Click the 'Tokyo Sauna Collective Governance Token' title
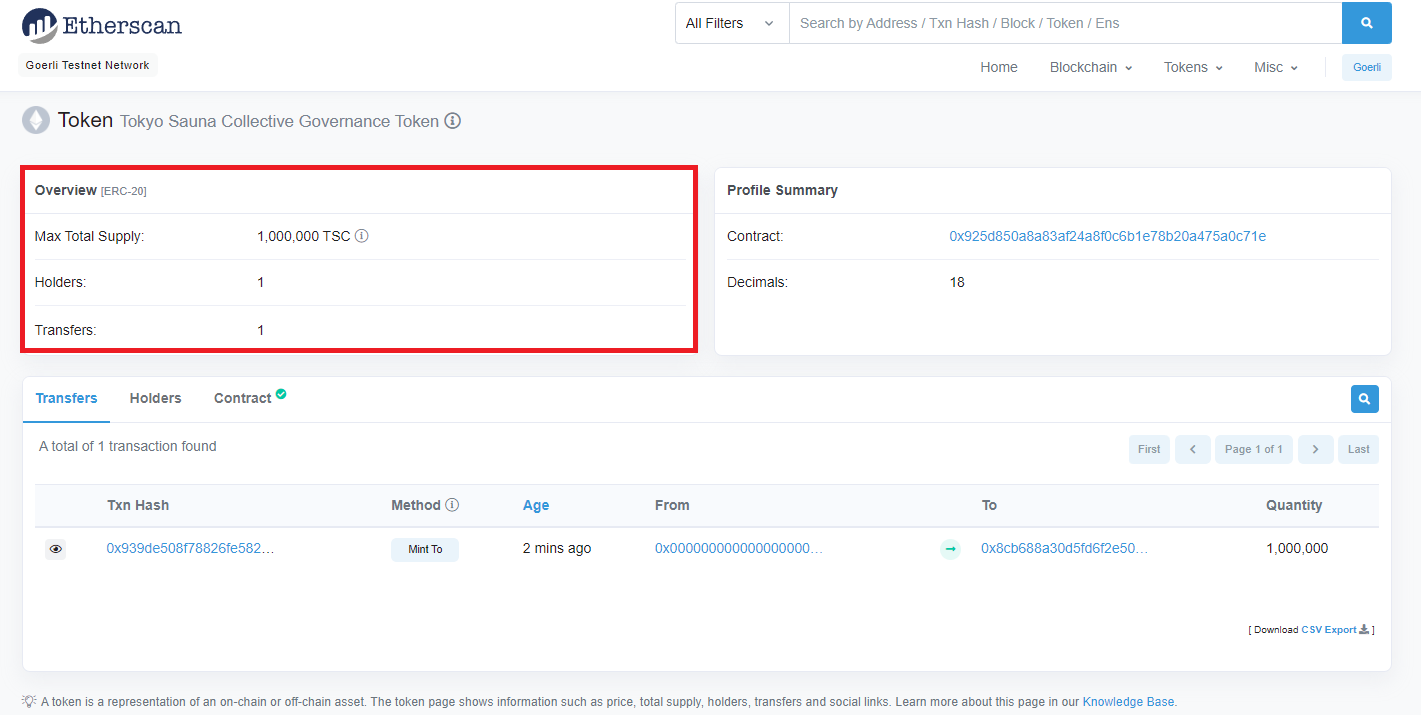The height and width of the screenshot is (715, 1421). tap(280, 121)
